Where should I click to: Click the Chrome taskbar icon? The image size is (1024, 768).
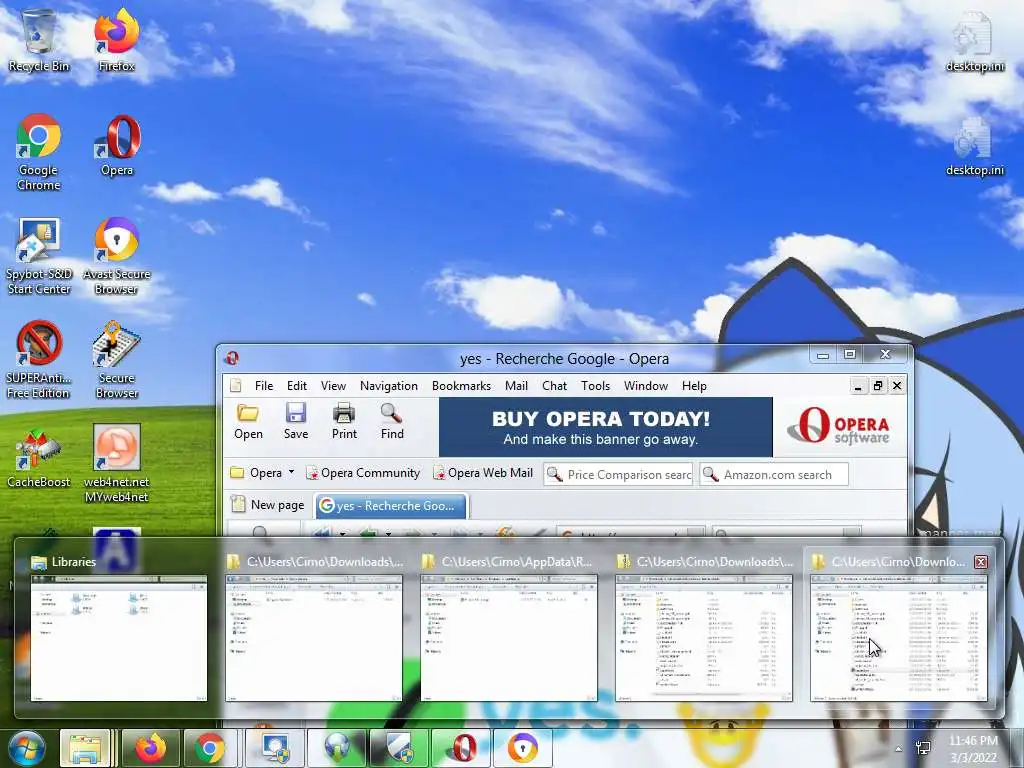tap(210, 748)
